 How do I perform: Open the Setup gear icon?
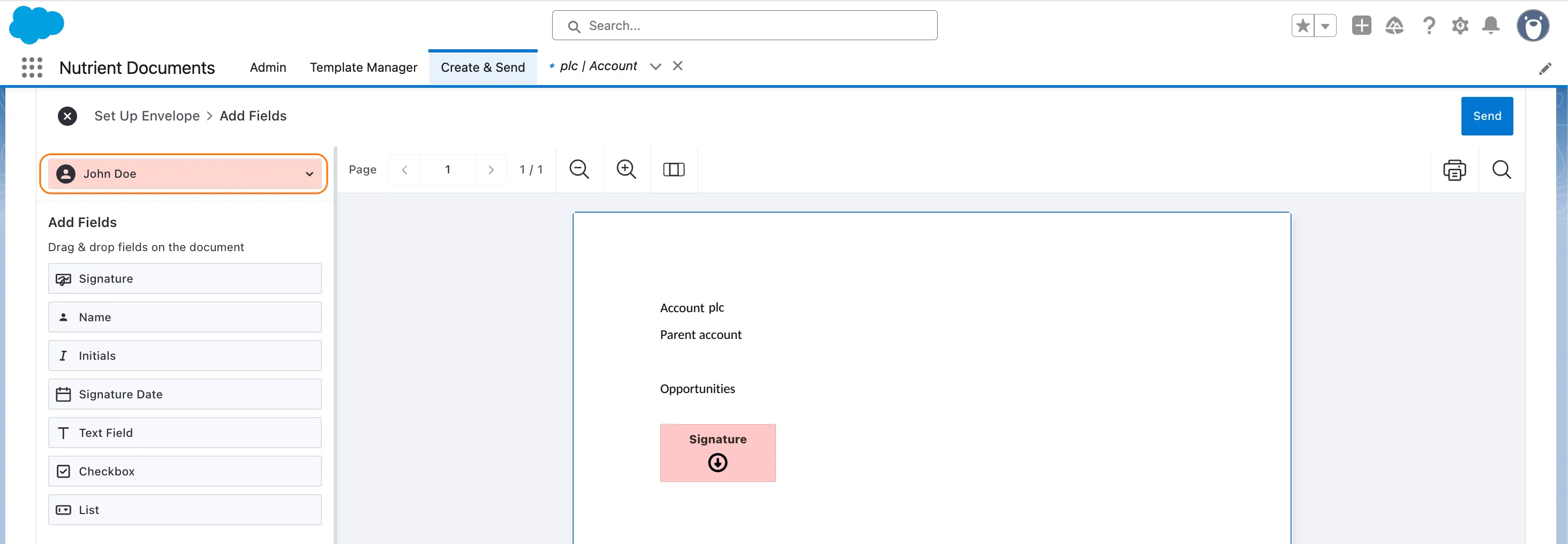tap(1460, 26)
